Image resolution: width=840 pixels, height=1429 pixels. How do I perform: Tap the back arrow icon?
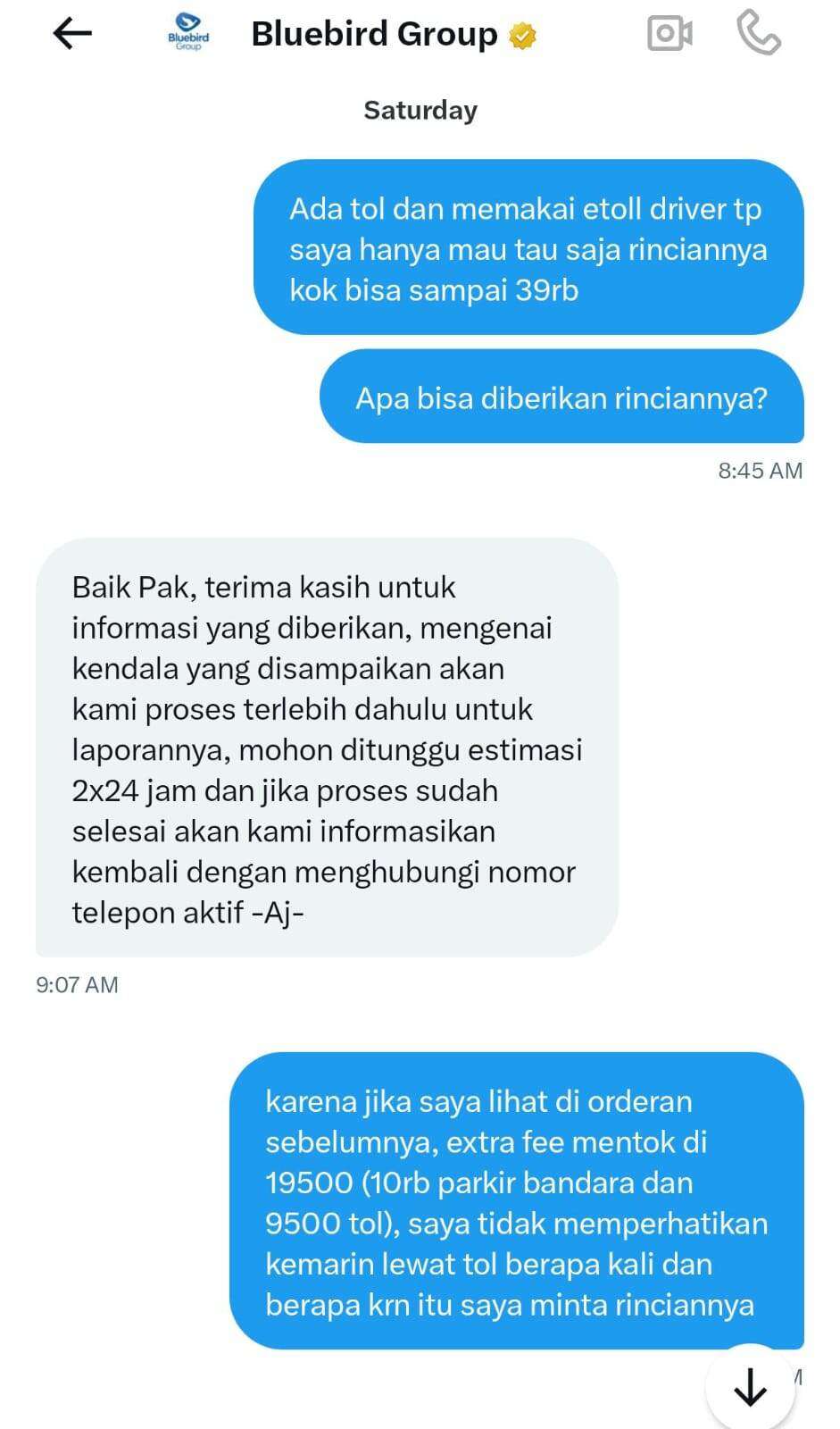pos(72,34)
